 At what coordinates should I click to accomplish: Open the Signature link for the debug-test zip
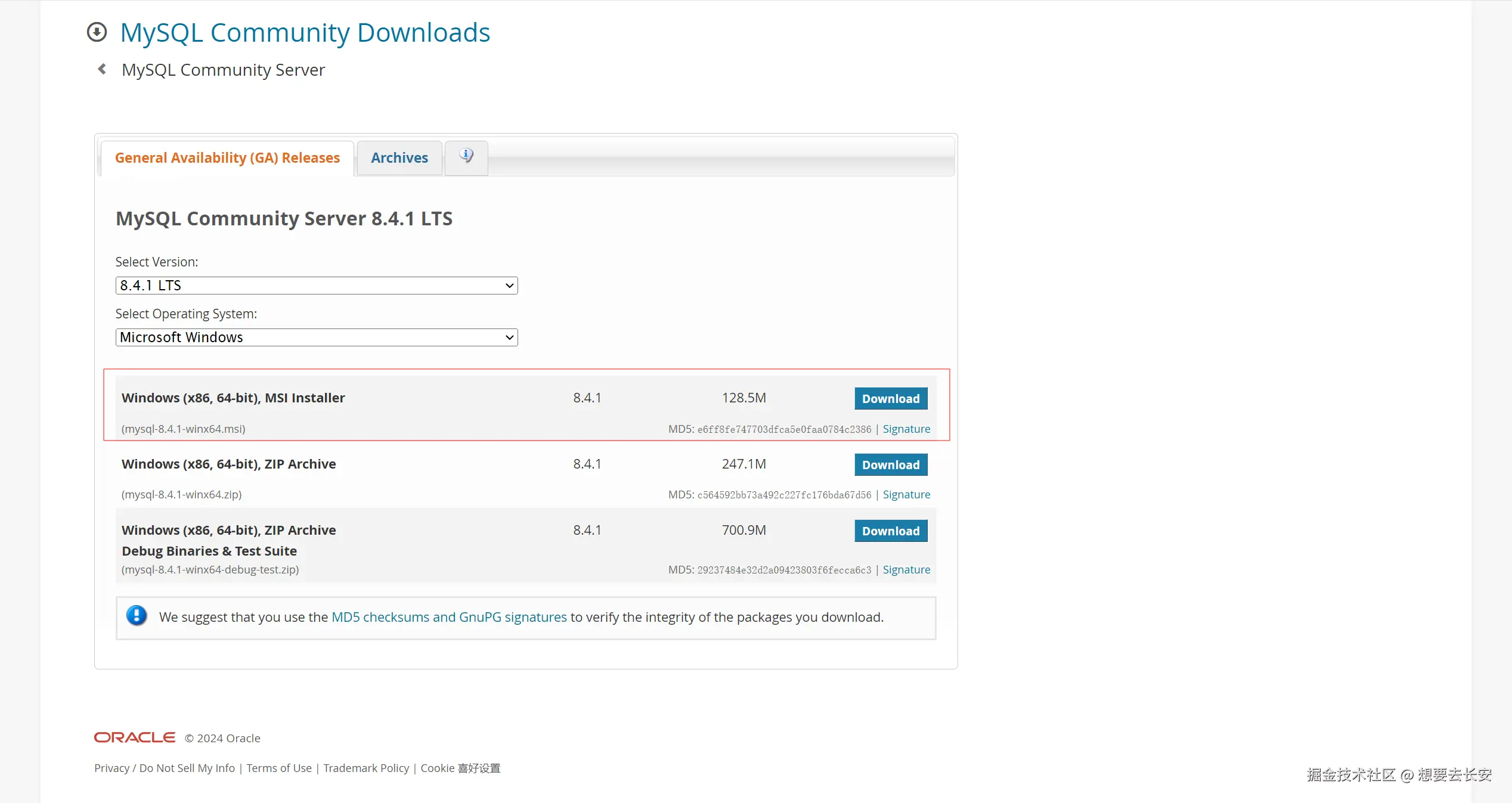(906, 570)
